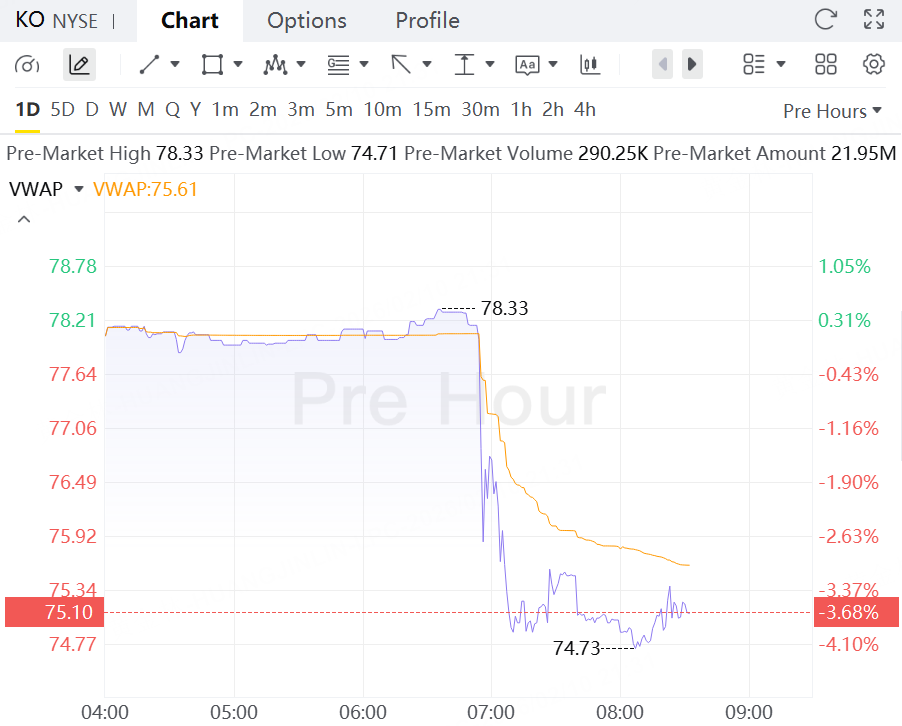
Task: Select the text annotation tool
Action: 527,65
